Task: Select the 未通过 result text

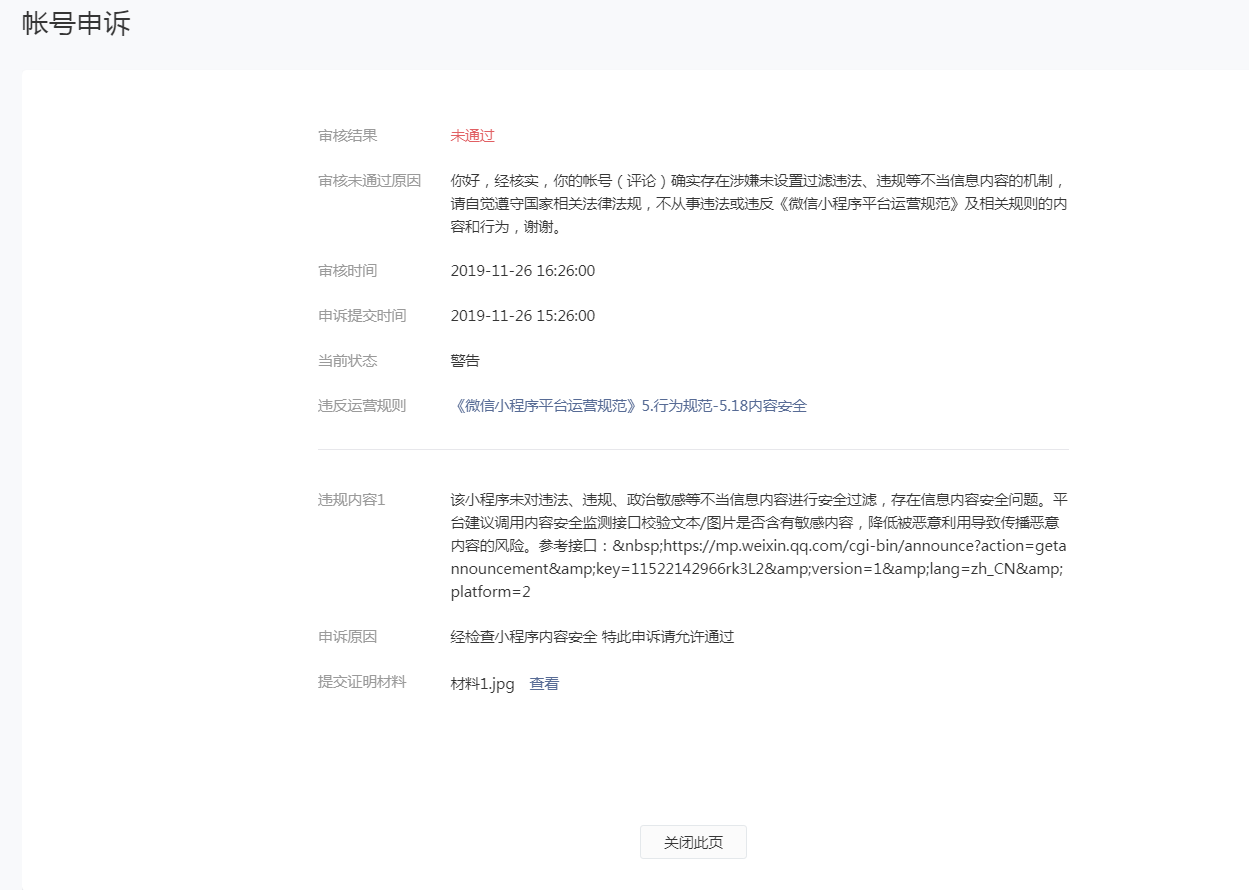Action: coord(473,136)
